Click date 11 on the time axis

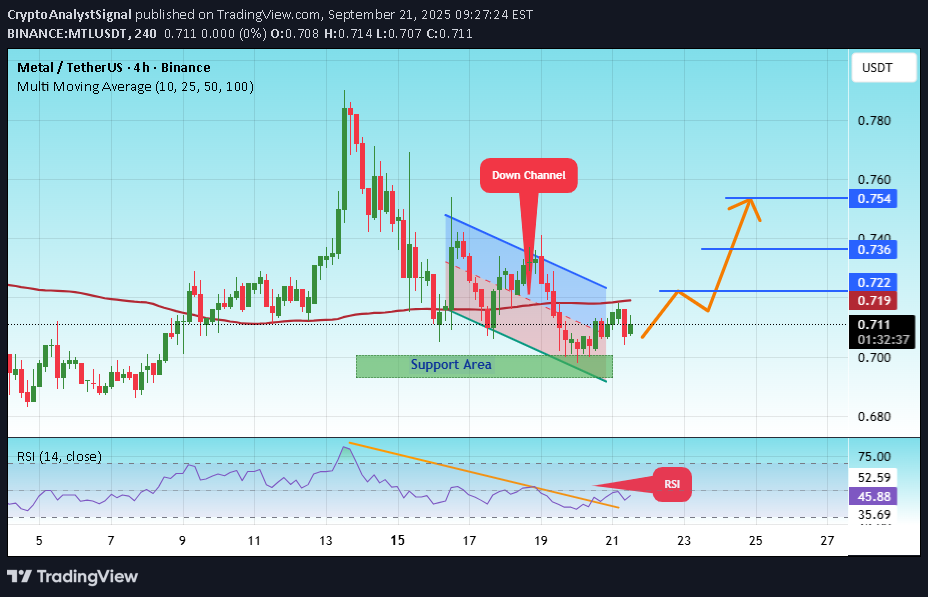(254, 540)
